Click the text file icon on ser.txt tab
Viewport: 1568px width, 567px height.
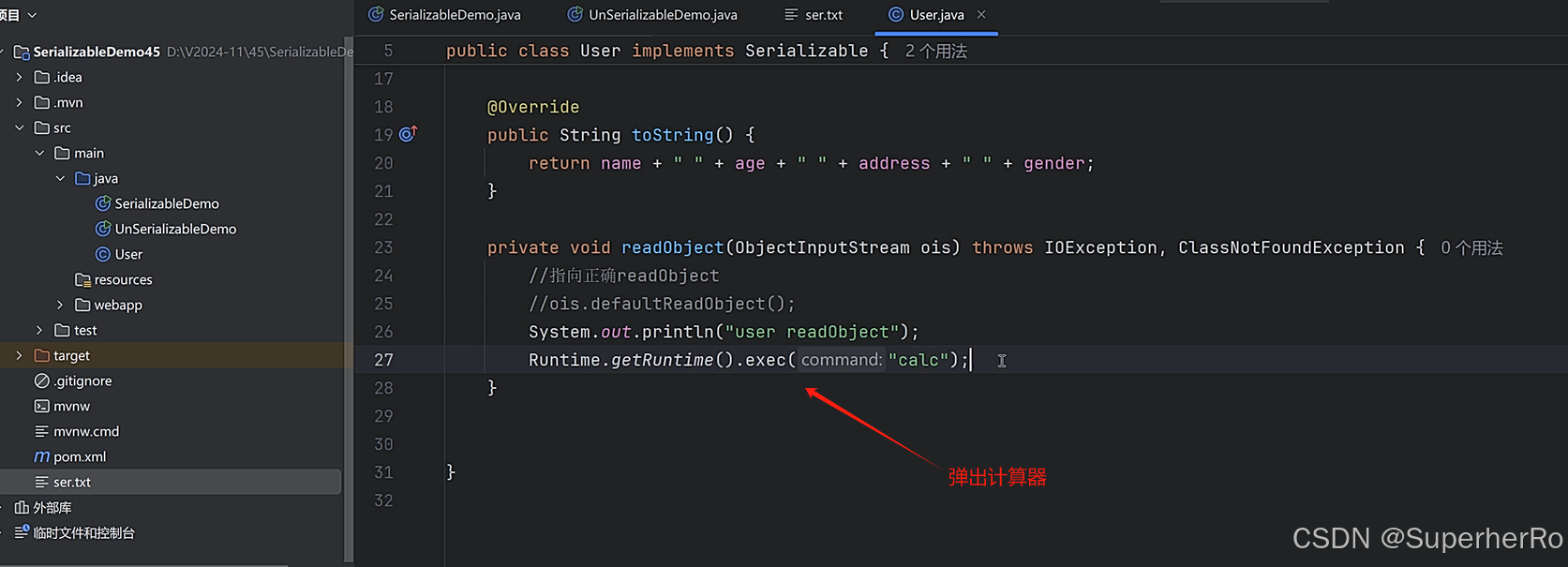point(792,15)
